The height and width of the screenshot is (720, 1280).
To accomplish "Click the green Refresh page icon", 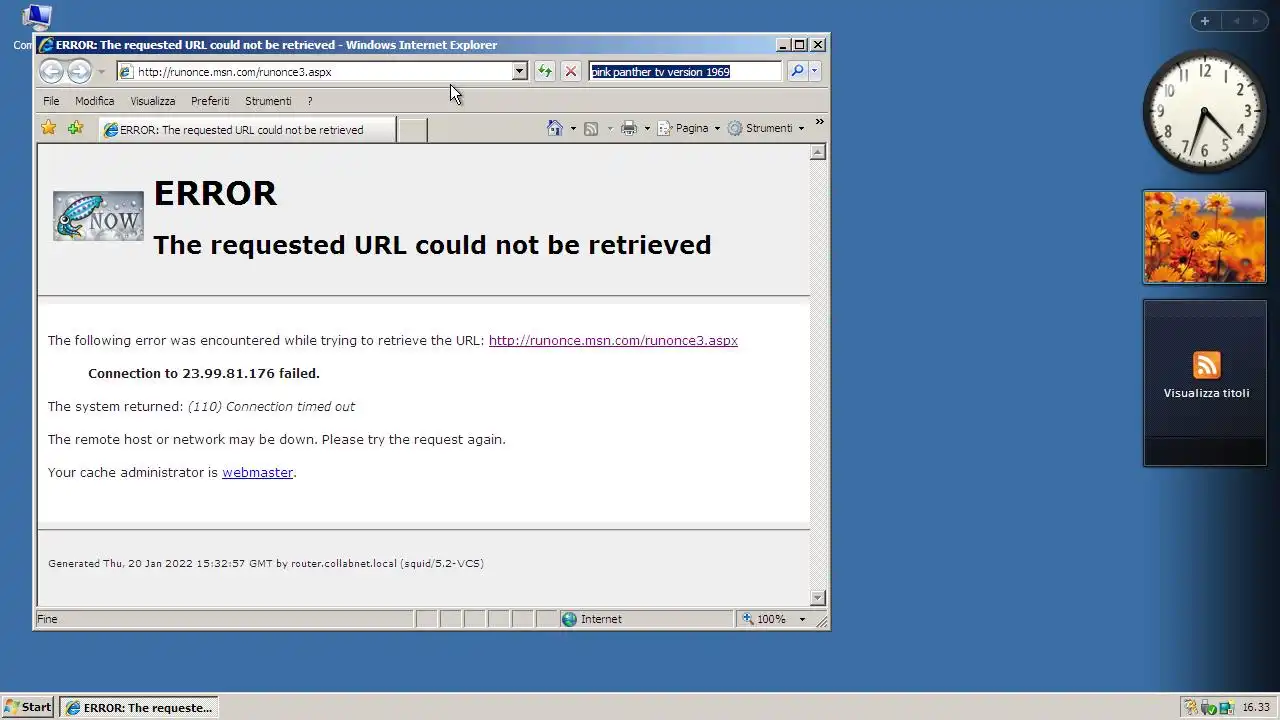I will 544,71.
